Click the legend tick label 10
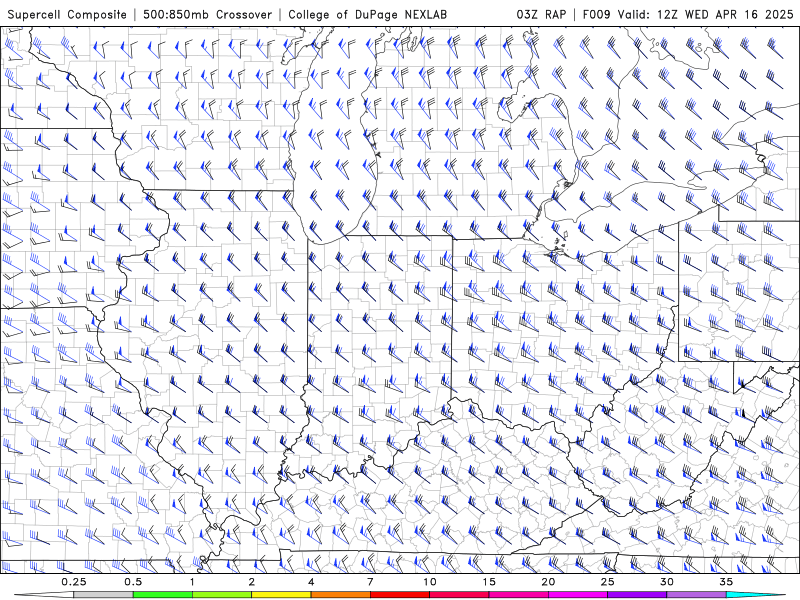The image size is (800, 600). (430, 582)
